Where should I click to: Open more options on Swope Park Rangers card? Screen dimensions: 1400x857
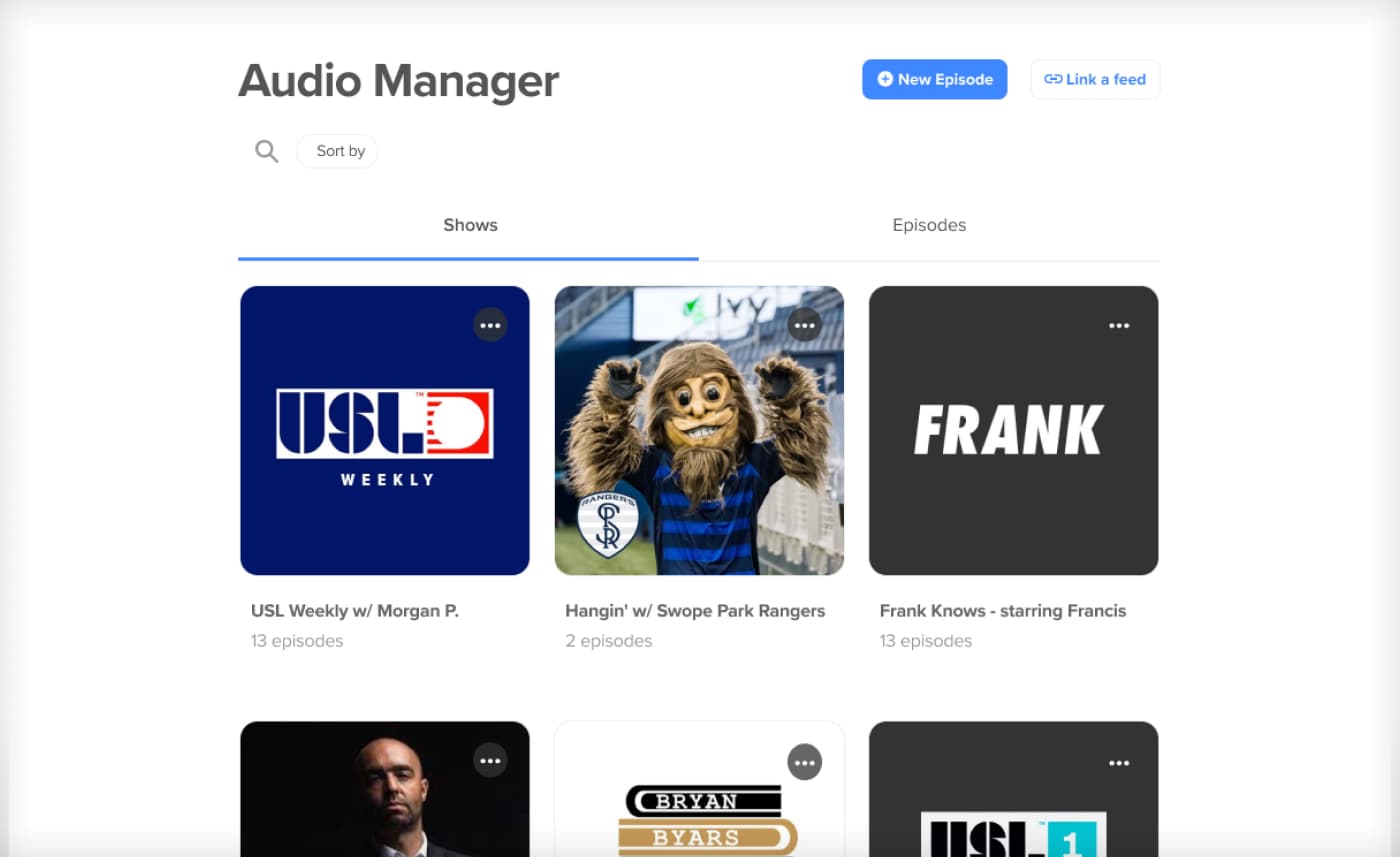pos(805,325)
